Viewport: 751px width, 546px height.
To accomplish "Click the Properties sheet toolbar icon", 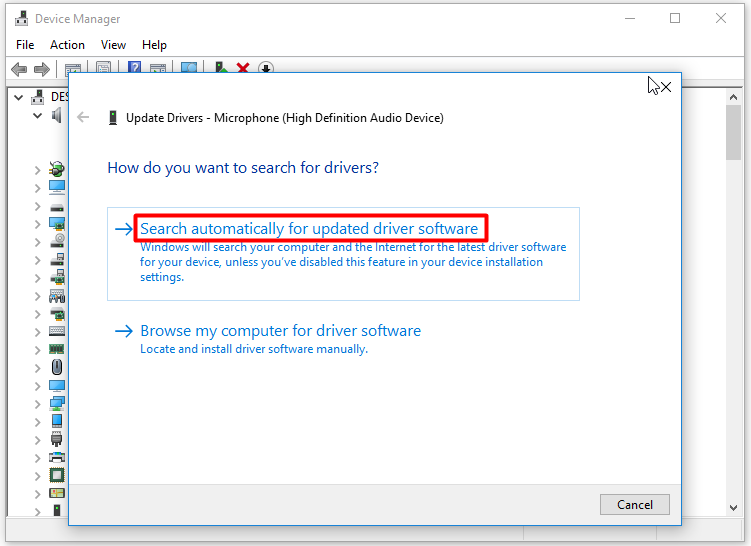I will tap(103, 68).
